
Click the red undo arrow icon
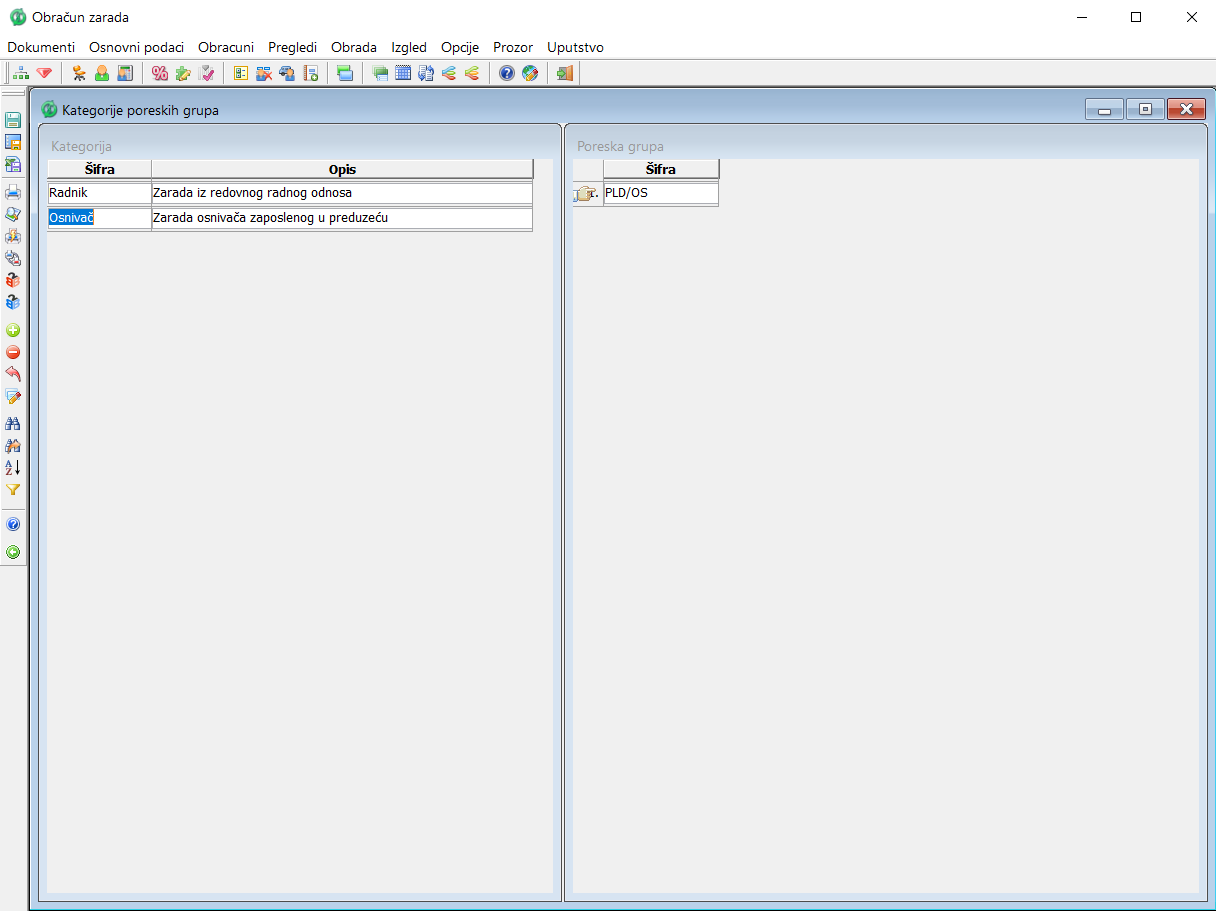tap(13, 374)
